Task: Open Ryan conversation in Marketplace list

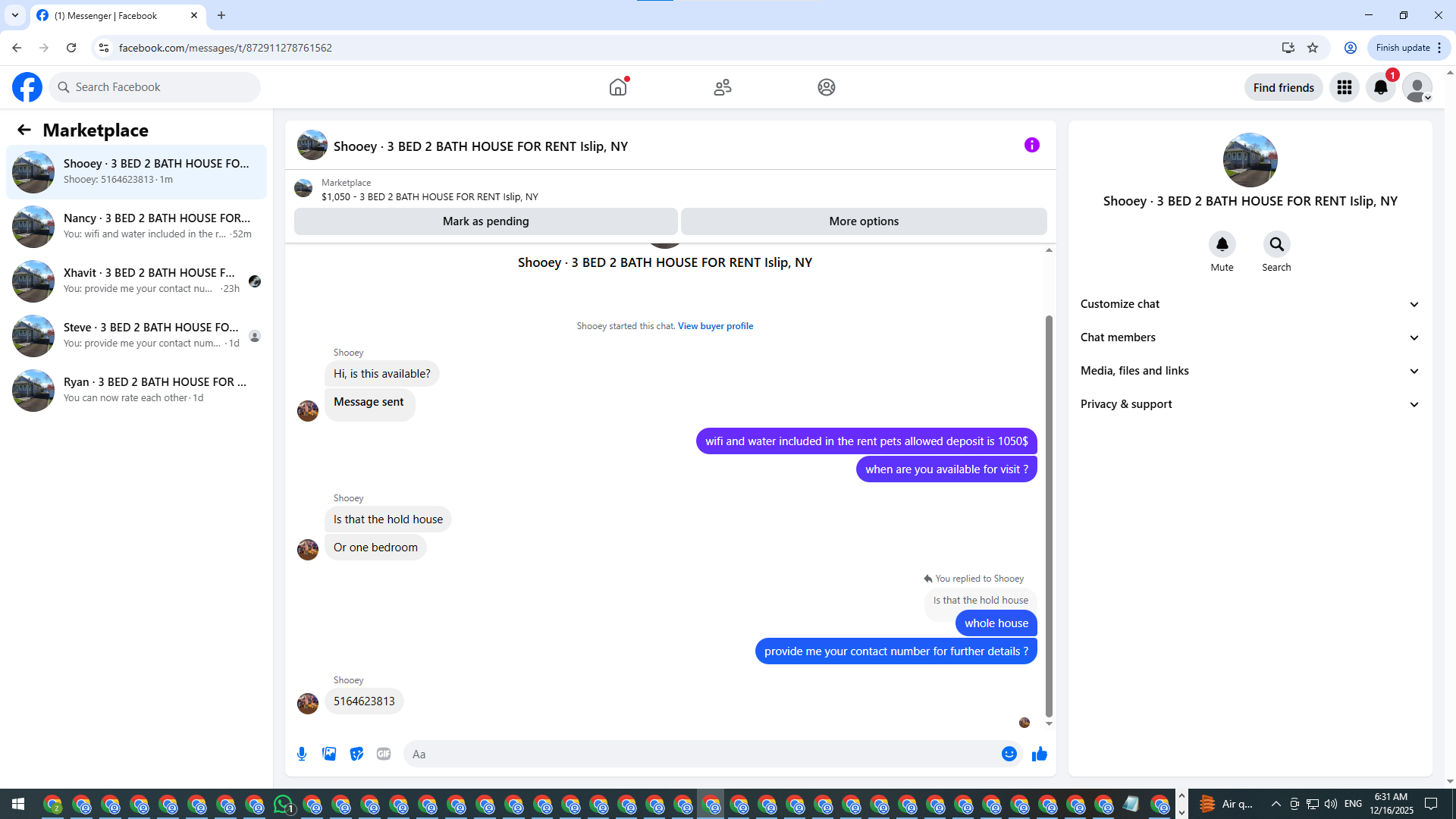Action: click(x=136, y=391)
